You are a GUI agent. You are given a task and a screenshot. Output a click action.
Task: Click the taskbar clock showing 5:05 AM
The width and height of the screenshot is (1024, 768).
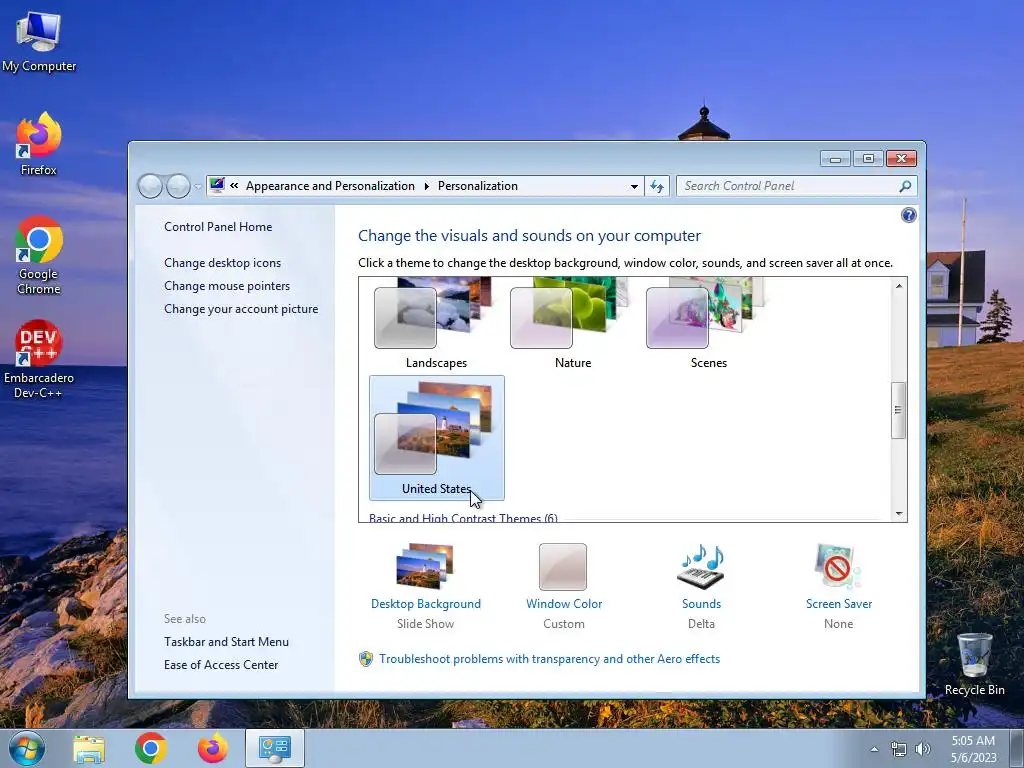973,749
